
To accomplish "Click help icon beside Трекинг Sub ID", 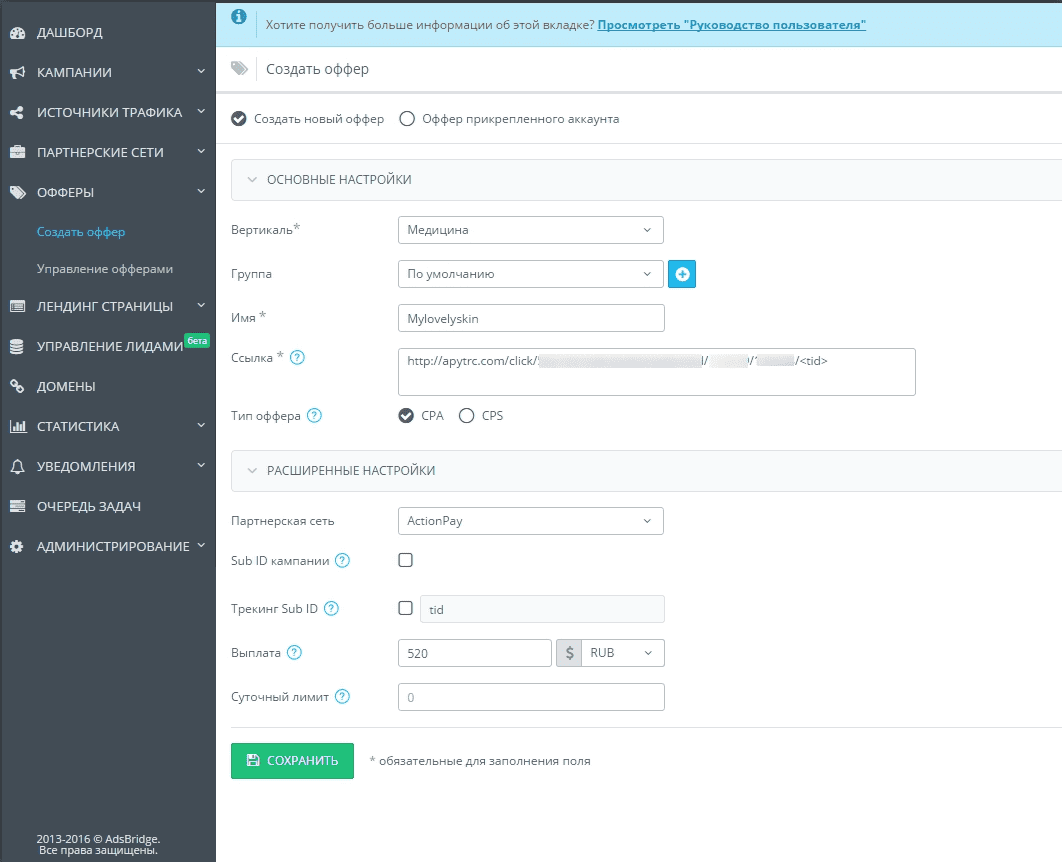I will tap(331, 609).
